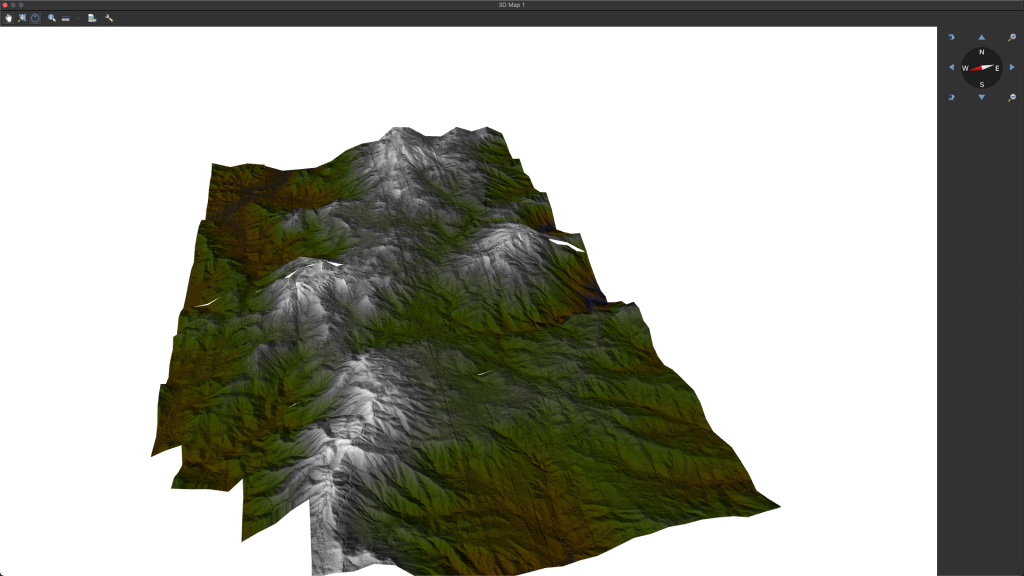Image resolution: width=1024 pixels, height=576 pixels.
Task: Click the export map image icon
Action: coord(92,18)
